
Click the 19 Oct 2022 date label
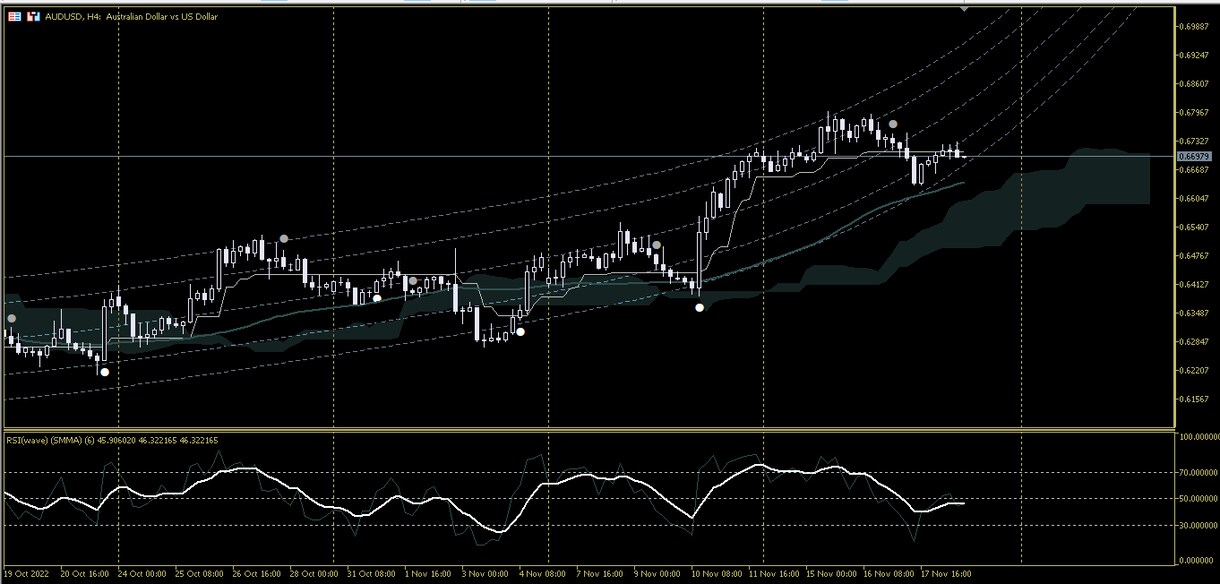click(26, 574)
